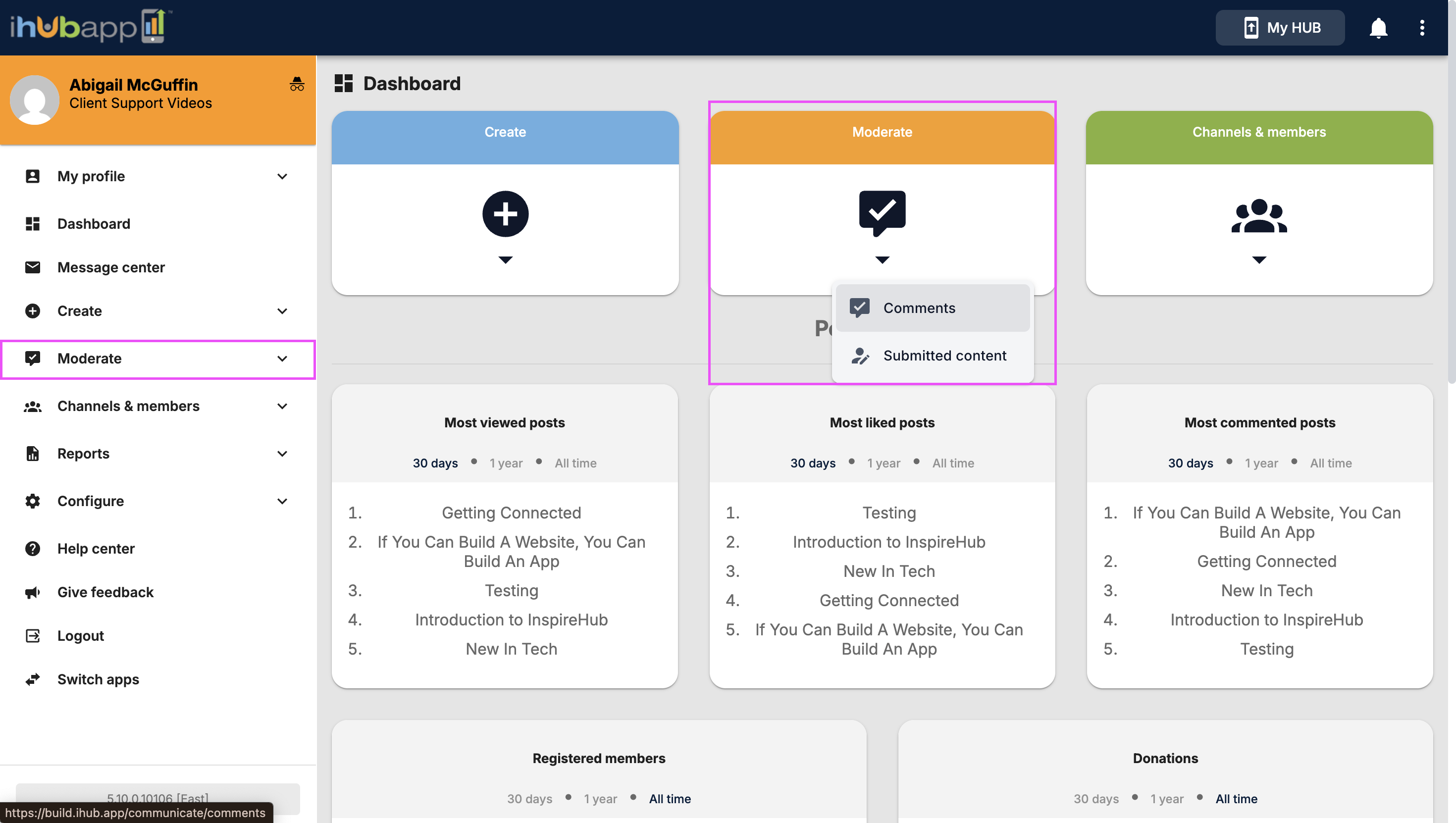Select All time for Most viewed posts

click(x=575, y=463)
